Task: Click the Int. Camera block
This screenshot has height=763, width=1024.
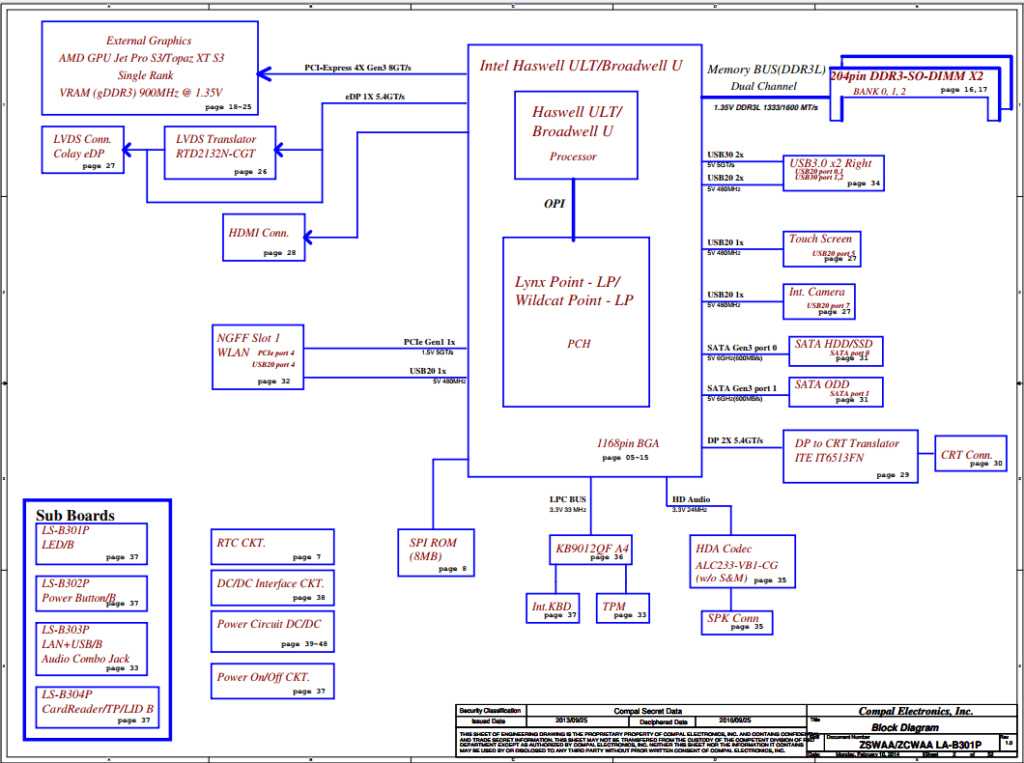Action: pos(819,302)
